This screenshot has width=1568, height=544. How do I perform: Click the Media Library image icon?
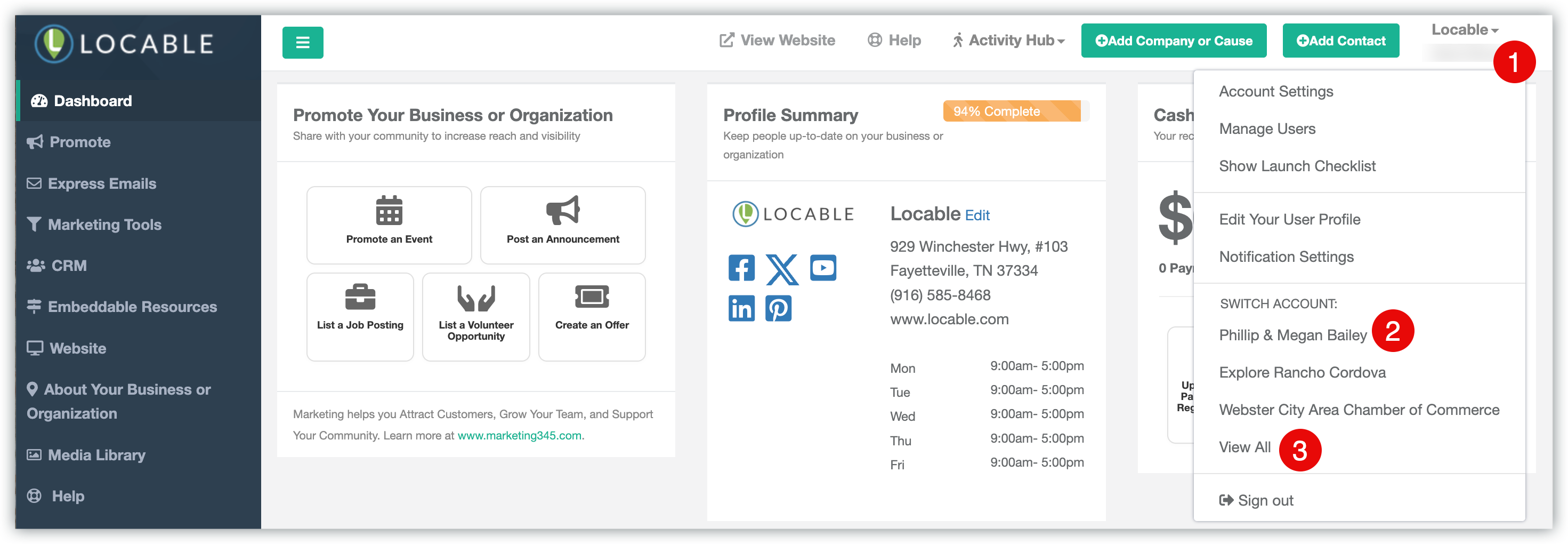[x=34, y=454]
